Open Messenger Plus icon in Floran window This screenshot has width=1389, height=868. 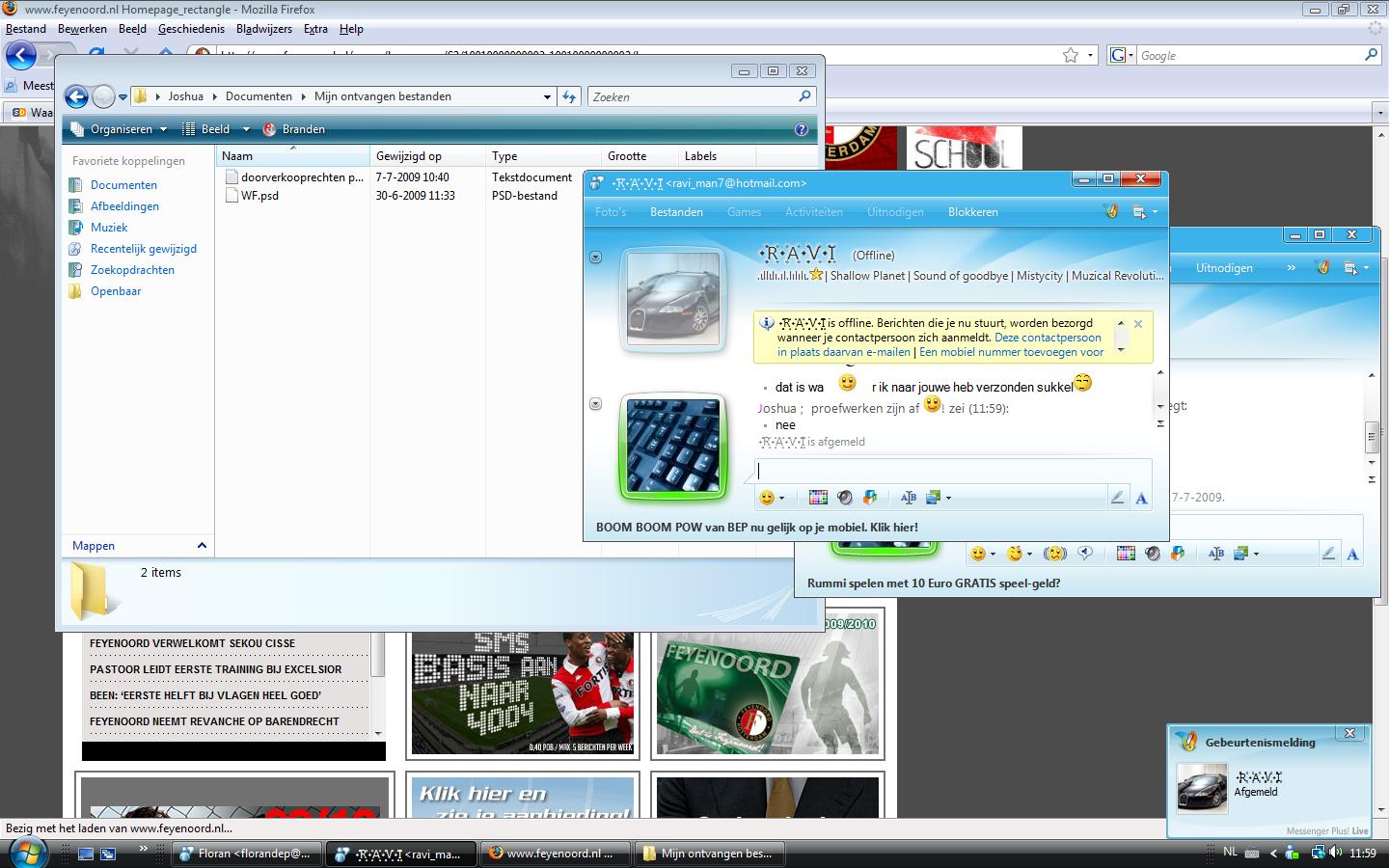tap(1323, 268)
